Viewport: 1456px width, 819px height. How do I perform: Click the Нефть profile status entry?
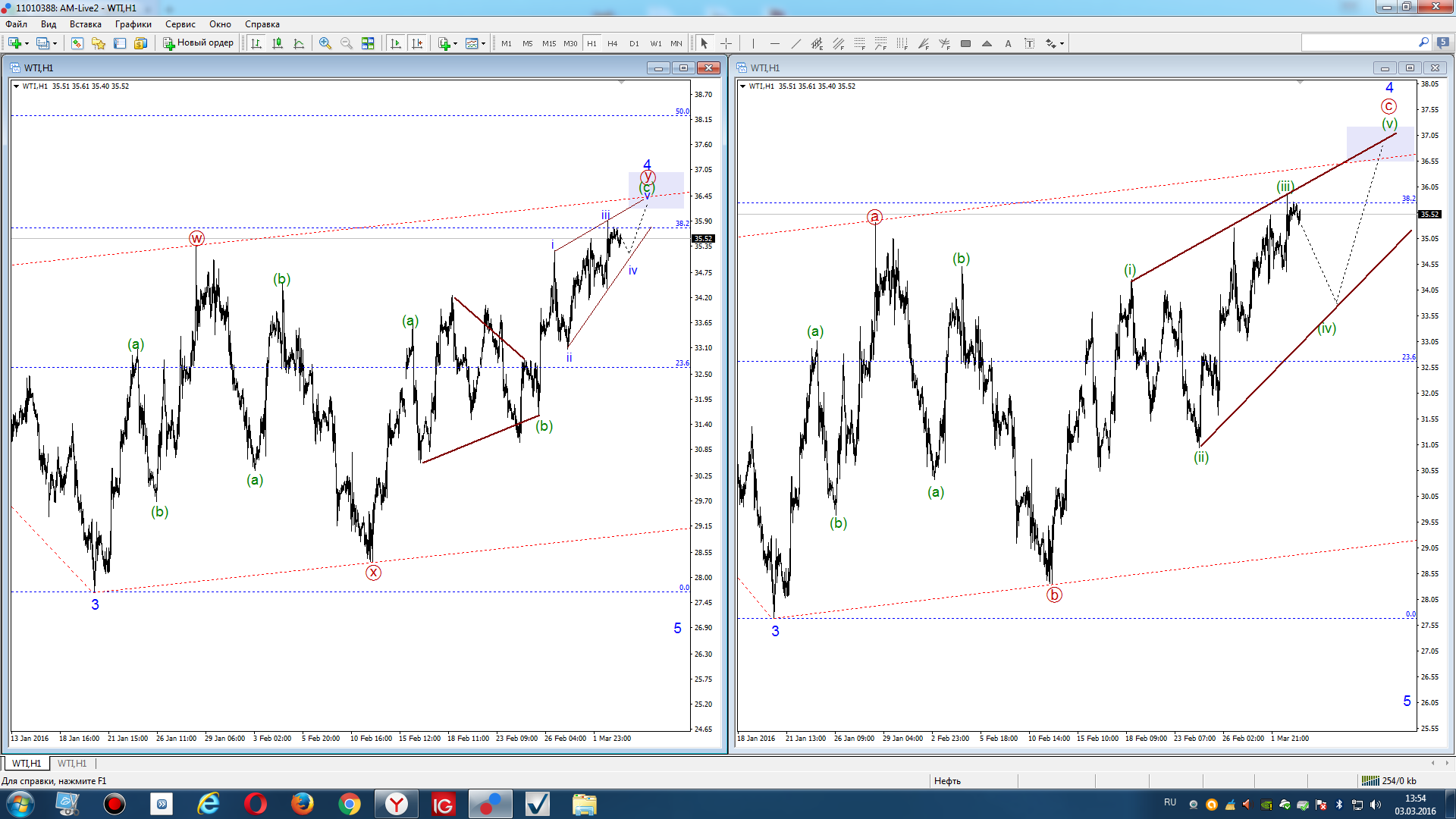point(947,781)
